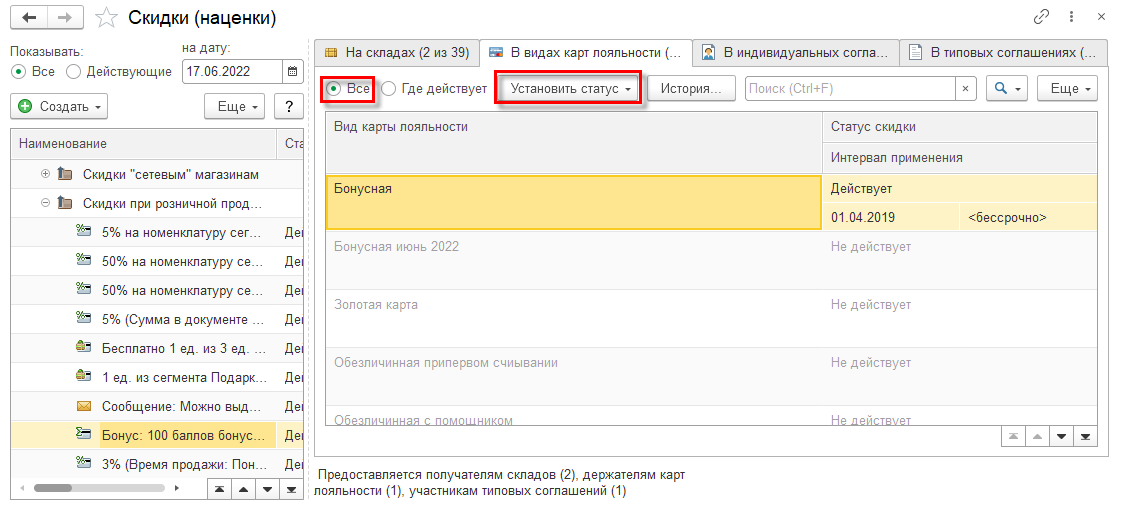Click the 'История...' button

click(691, 89)
